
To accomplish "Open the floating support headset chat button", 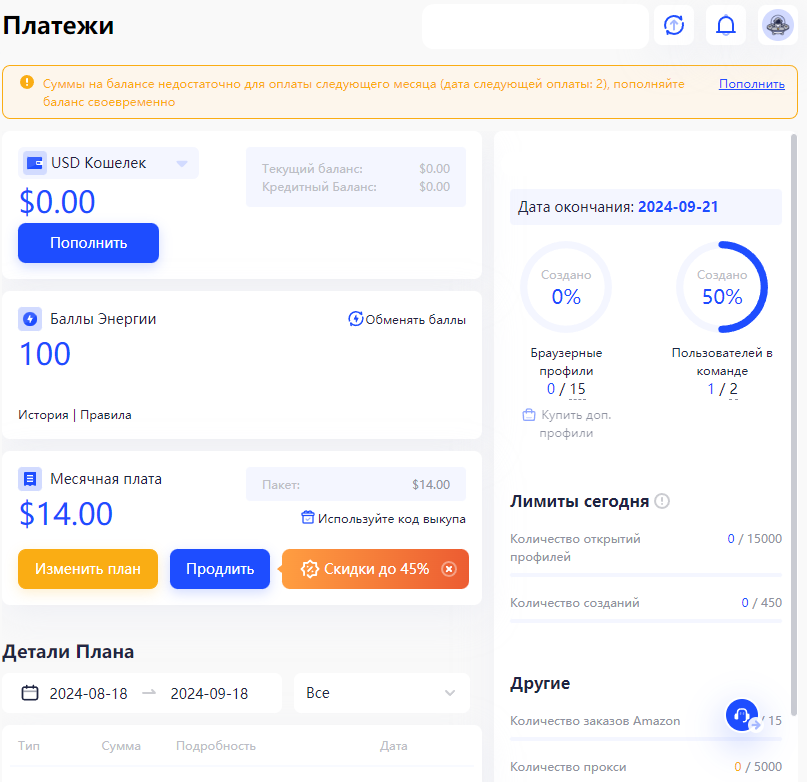I will coord(742,715).
